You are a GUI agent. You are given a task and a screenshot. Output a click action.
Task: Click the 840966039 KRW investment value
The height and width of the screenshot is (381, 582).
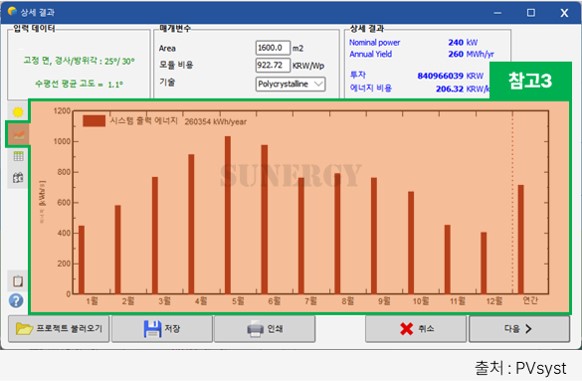(450, 76)
